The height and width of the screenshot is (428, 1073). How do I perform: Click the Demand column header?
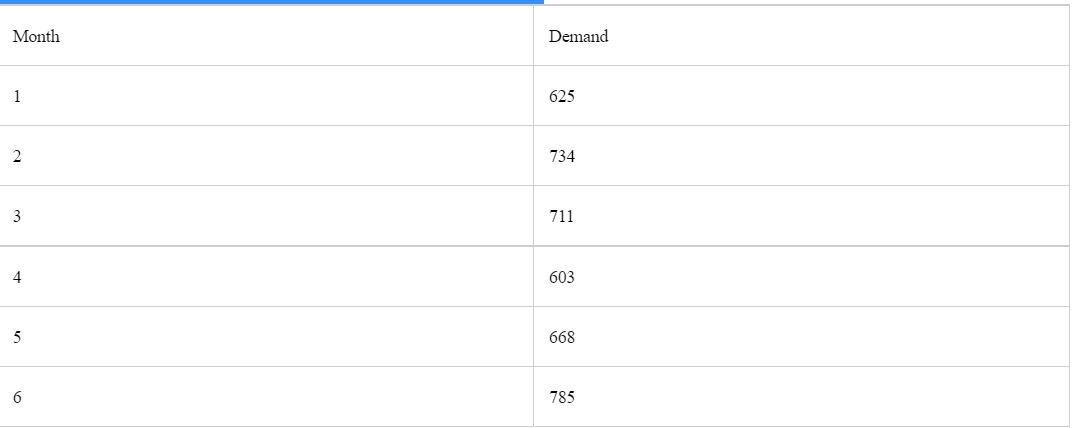[578, 37]
